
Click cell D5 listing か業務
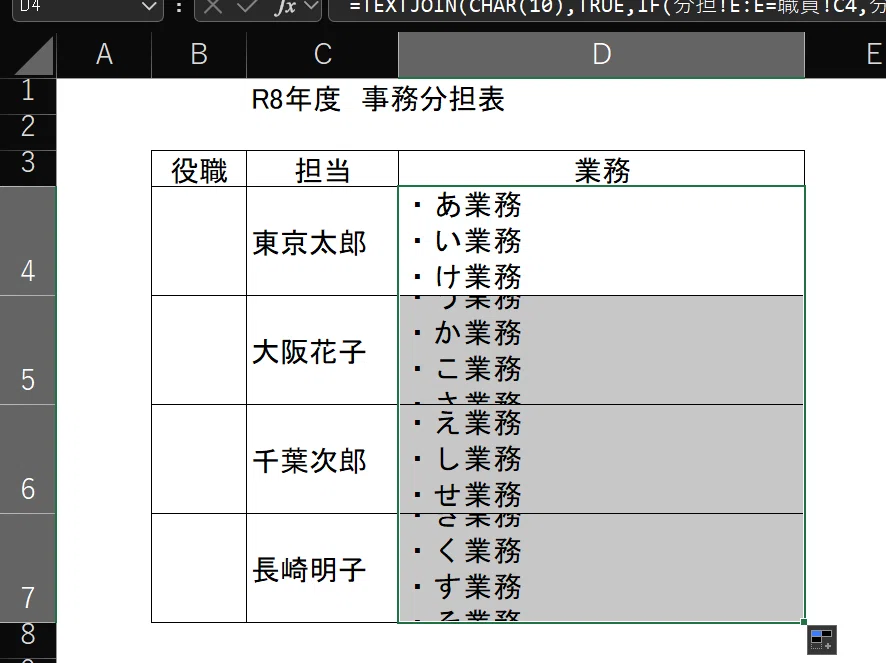pos(602,350)
